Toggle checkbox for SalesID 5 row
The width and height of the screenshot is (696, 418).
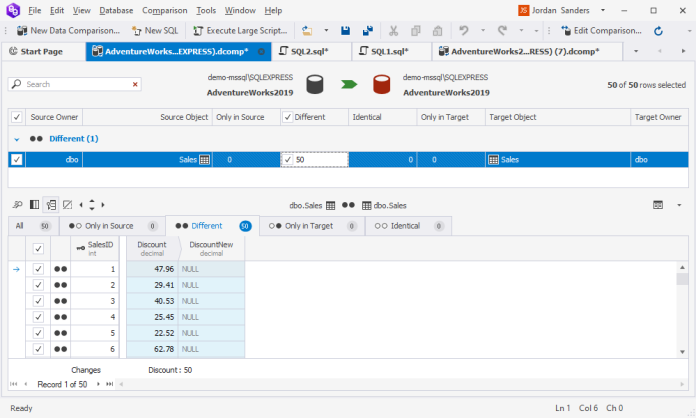(39, 333)
